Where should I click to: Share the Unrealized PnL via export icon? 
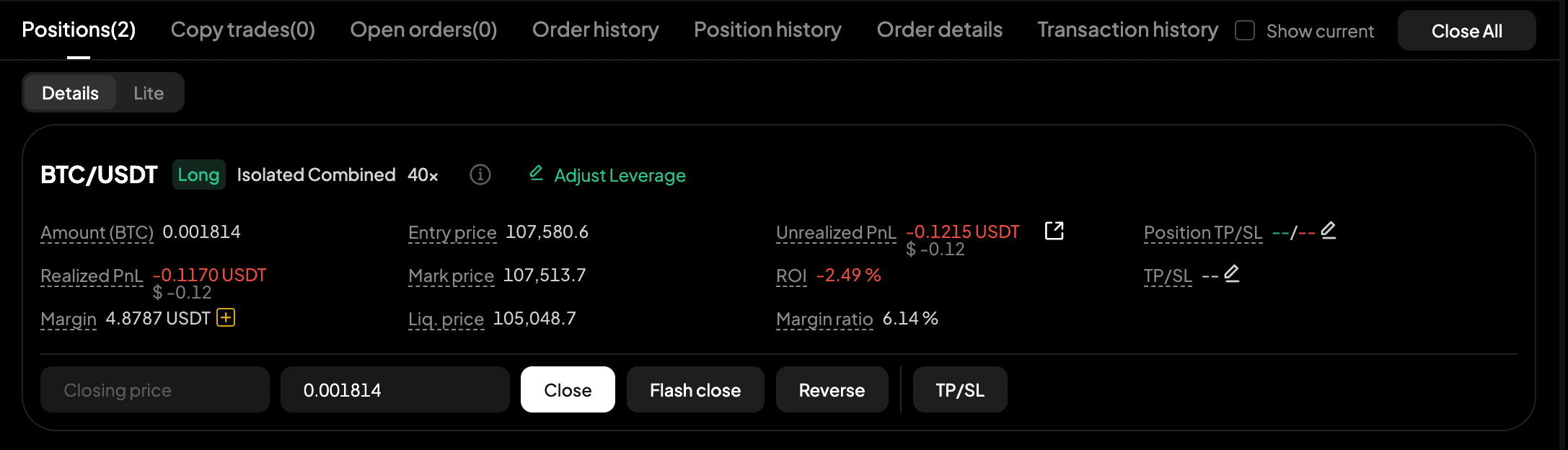click(1054, 231)
